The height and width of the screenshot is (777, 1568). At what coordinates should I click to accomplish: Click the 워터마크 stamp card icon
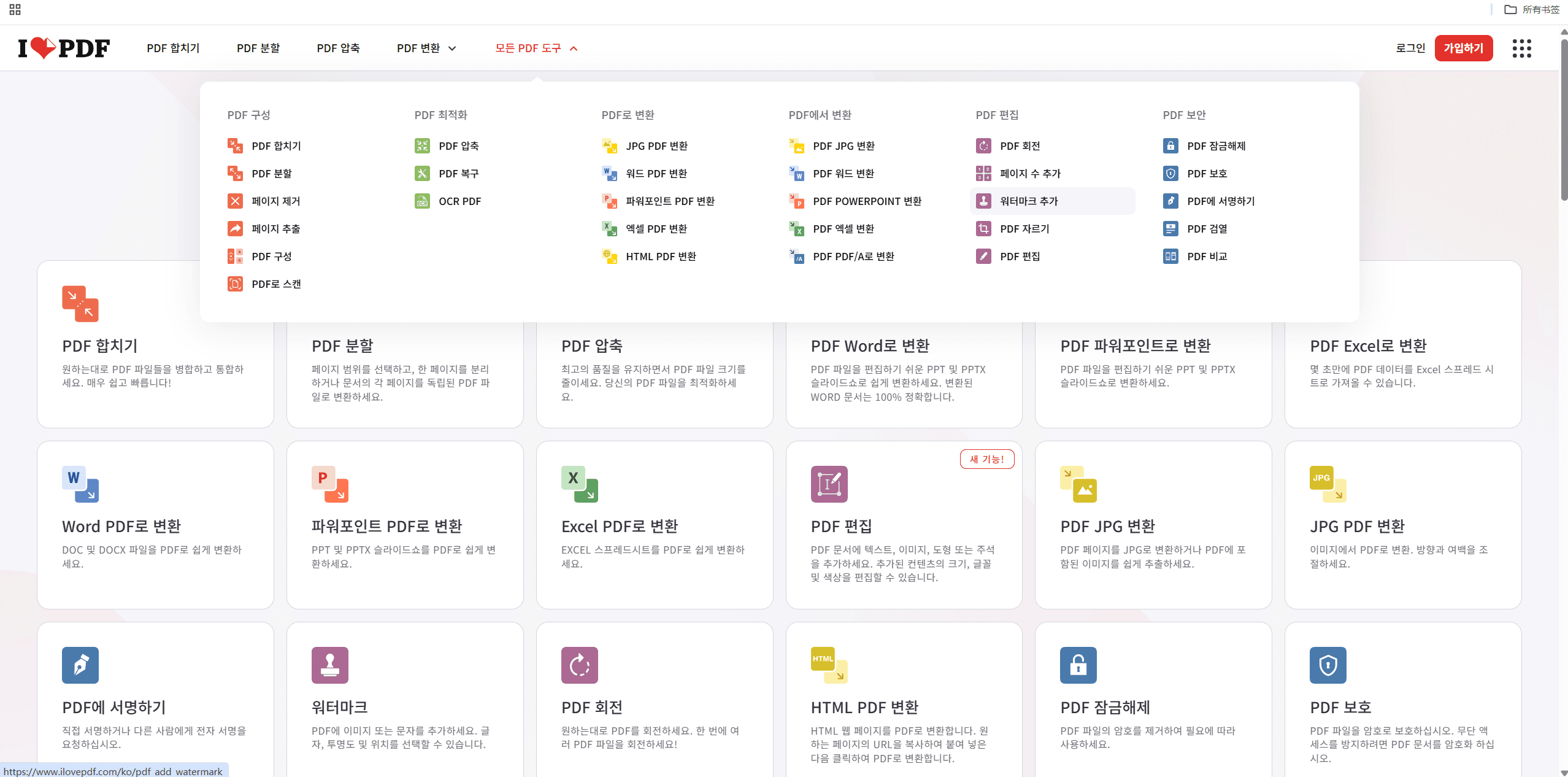pos(330,665)
